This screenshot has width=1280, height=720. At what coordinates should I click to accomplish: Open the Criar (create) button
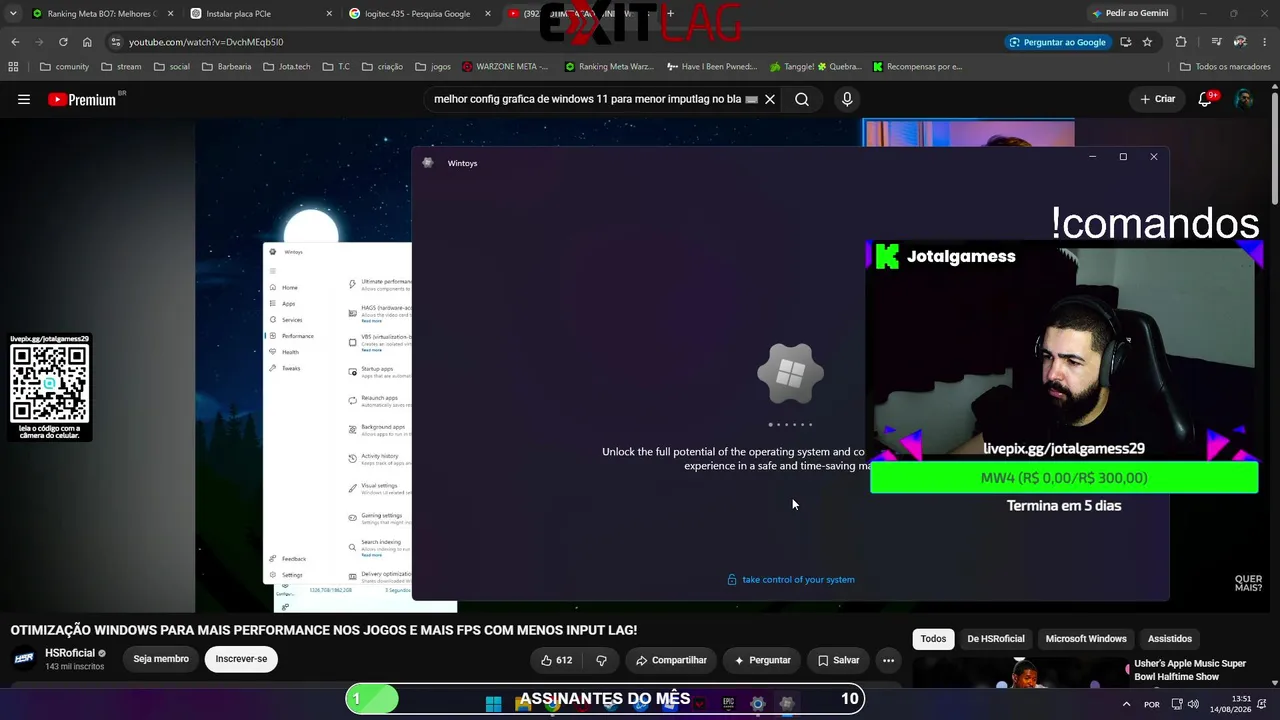[x=1157, y=99]
